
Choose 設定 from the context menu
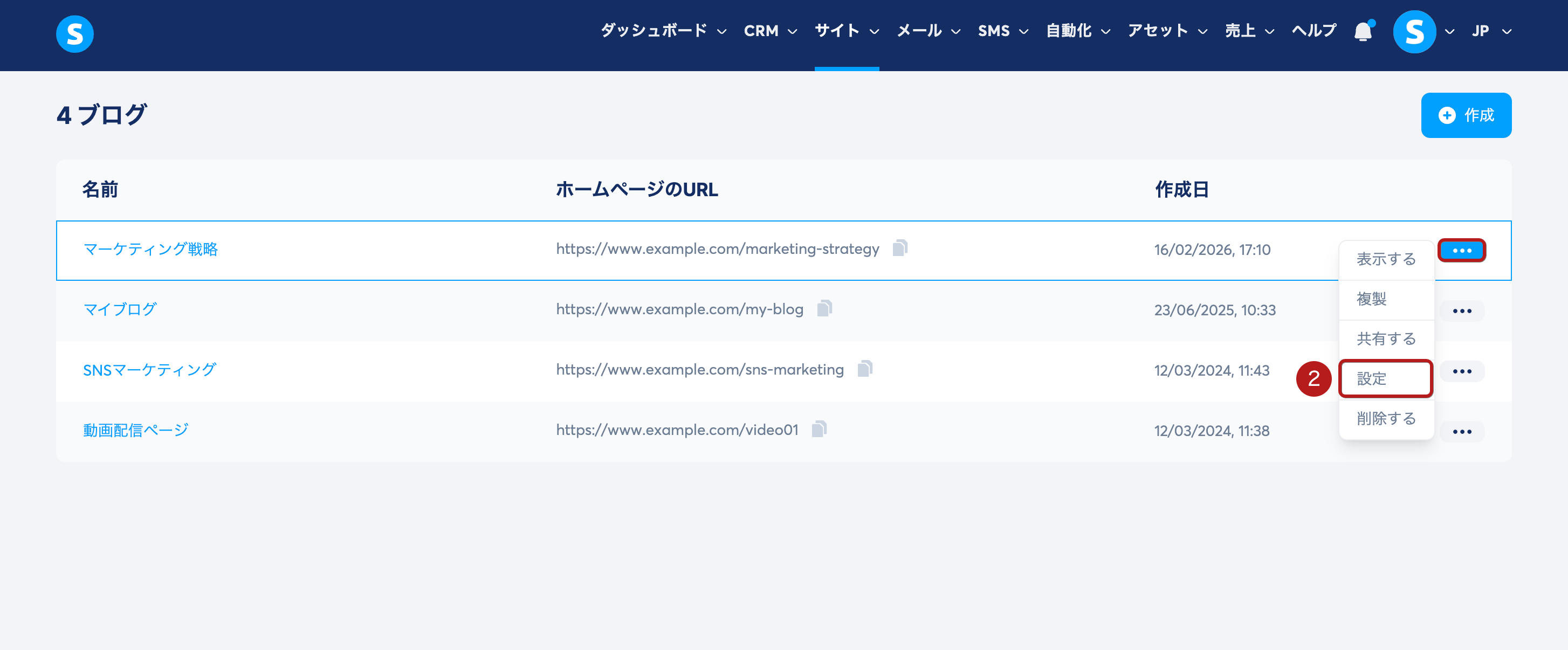tap(1386, 378)
